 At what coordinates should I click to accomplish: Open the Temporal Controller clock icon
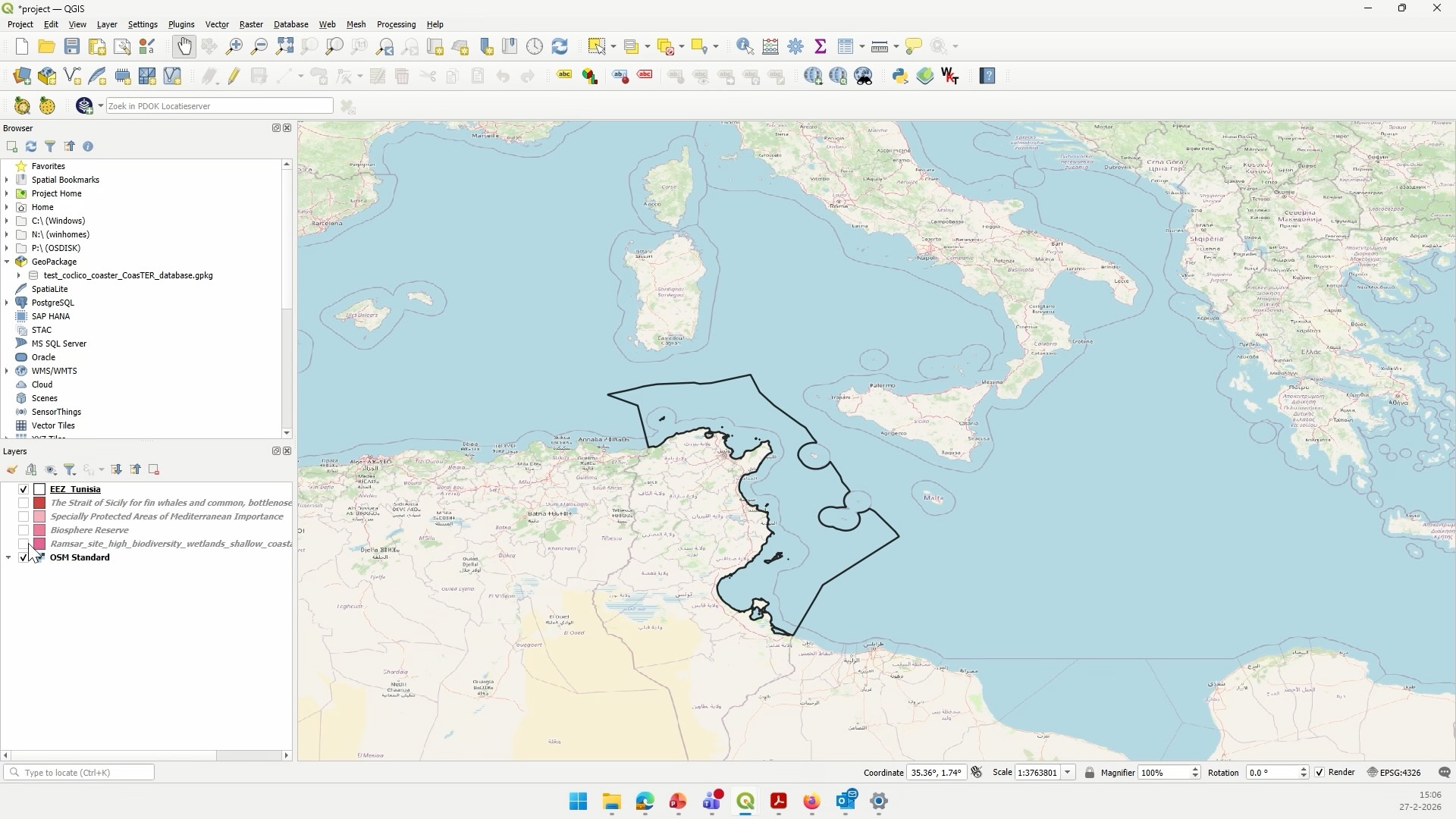click(535, 47)
